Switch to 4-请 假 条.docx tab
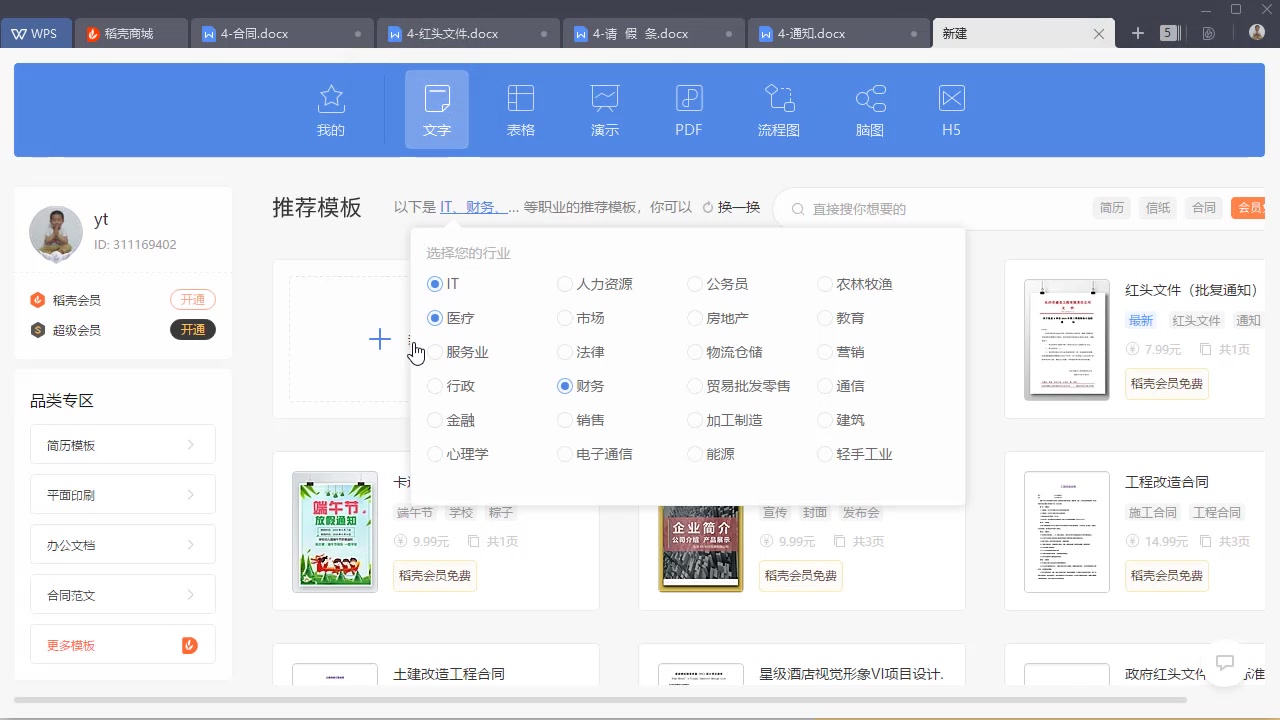 coord(653,33)
